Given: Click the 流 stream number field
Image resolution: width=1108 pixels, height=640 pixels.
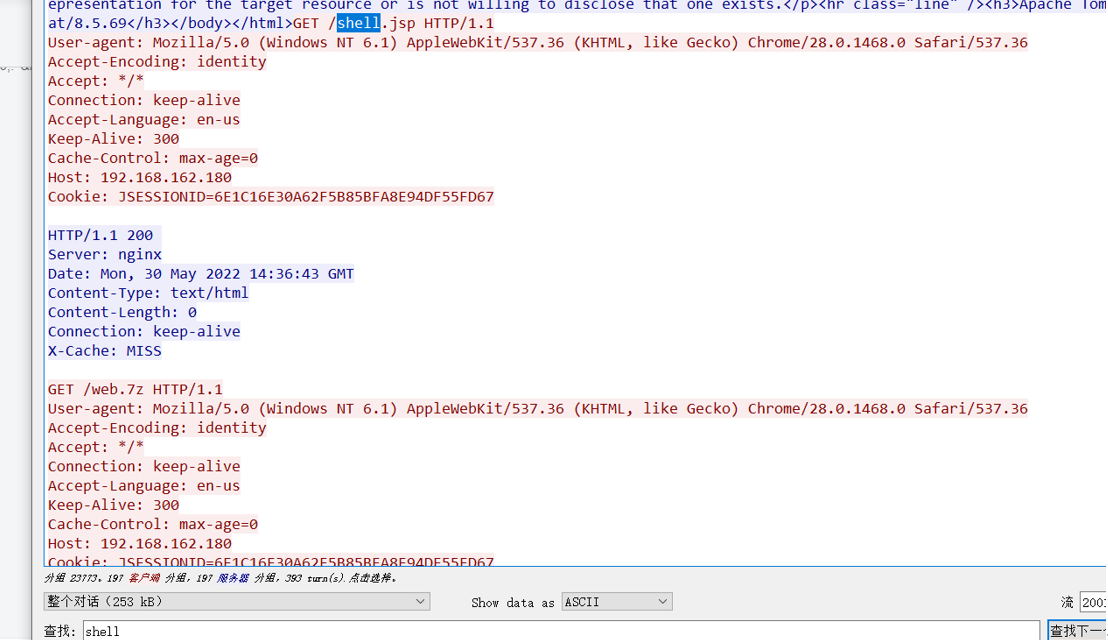Looking at the screenshot, I should [1093, 602].
